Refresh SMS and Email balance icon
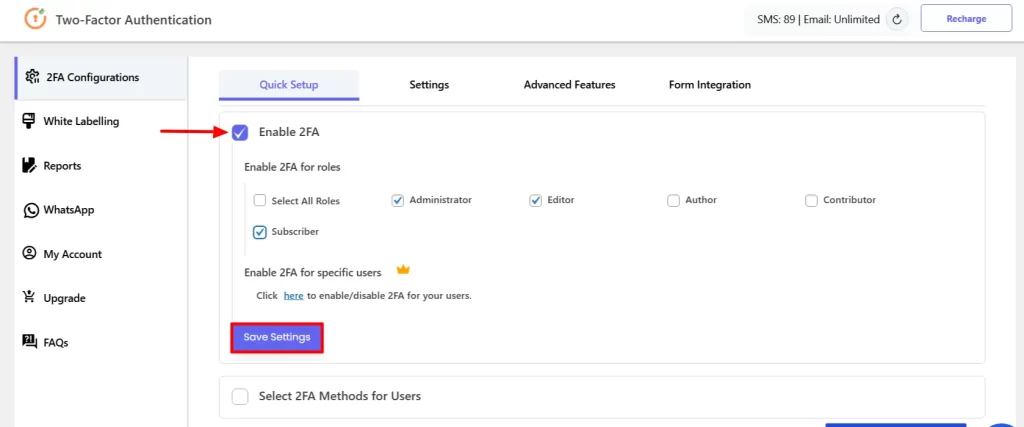The width and height of the screenshot is (1024, 427). click(897, 20)
